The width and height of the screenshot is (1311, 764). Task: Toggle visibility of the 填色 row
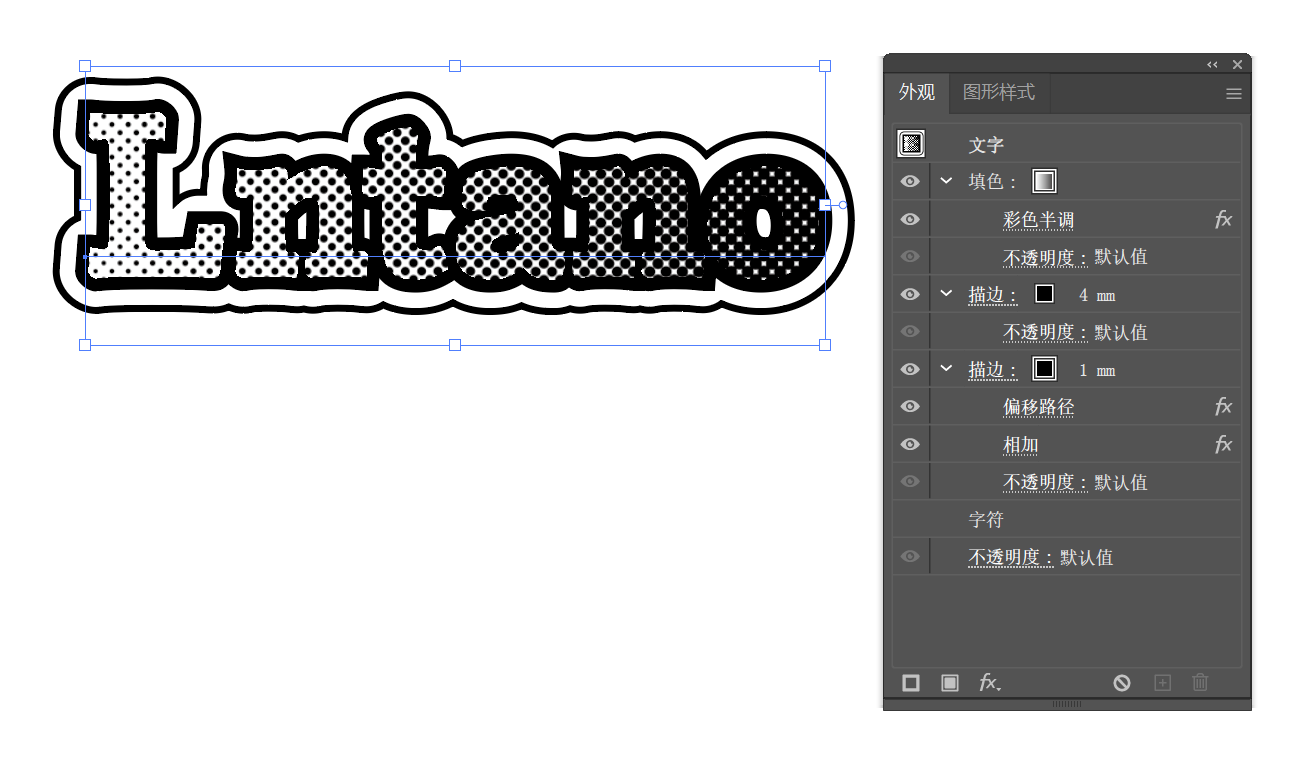(x=910, y=182)
